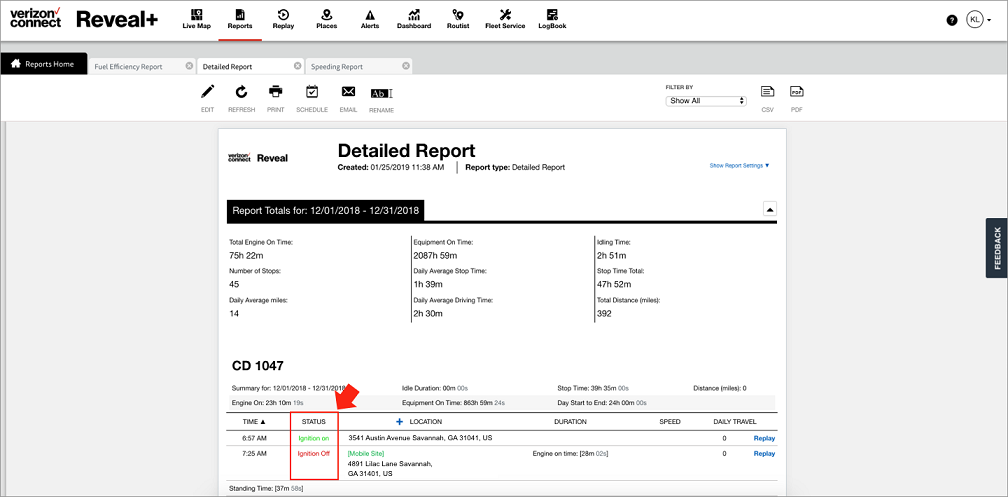This screenshot has height=497, width=1008.
Task: Open the Filter By Show All dropdown
Action: pyautogui.click(x=705, y=101)
